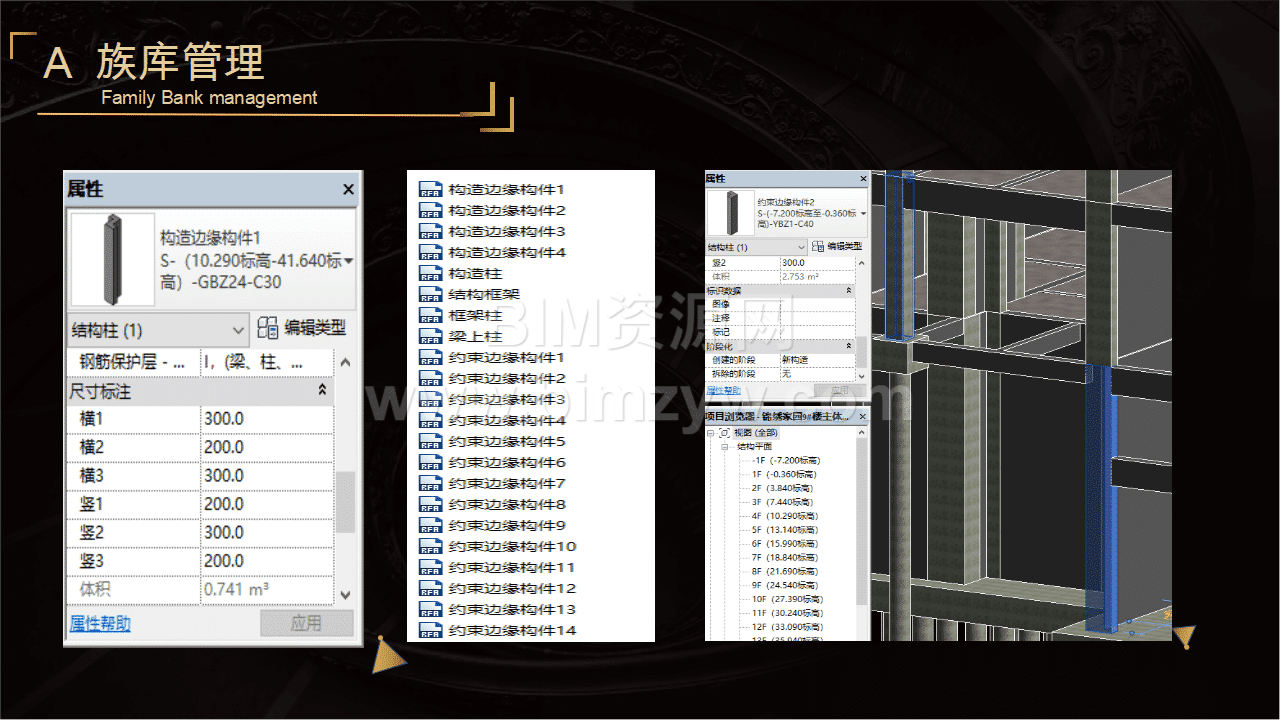Close the small 属性 panel
Screen dimensions: 1280x720
tap(863, 178)
